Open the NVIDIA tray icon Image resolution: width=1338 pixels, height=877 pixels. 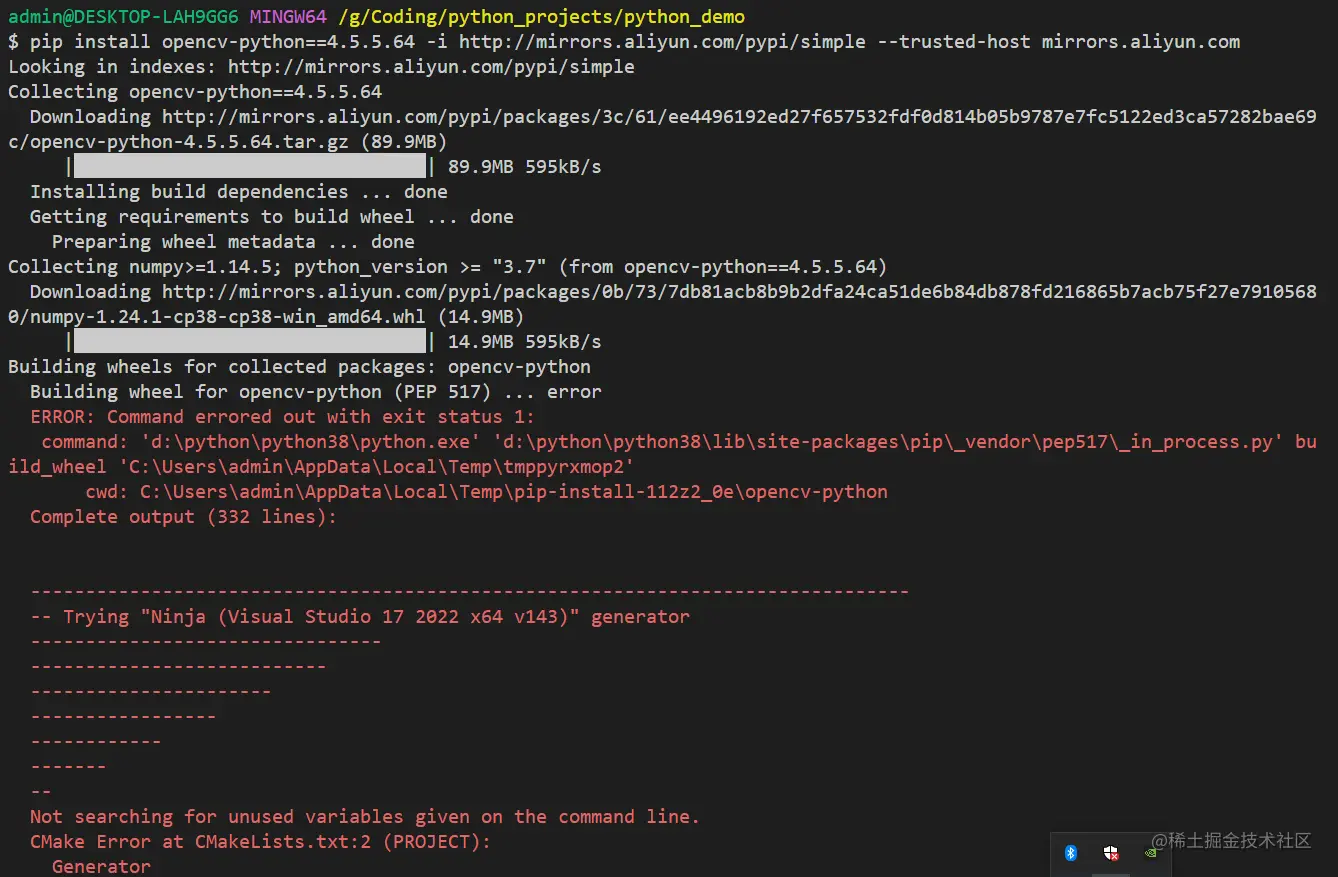(x=1151, y=853)
